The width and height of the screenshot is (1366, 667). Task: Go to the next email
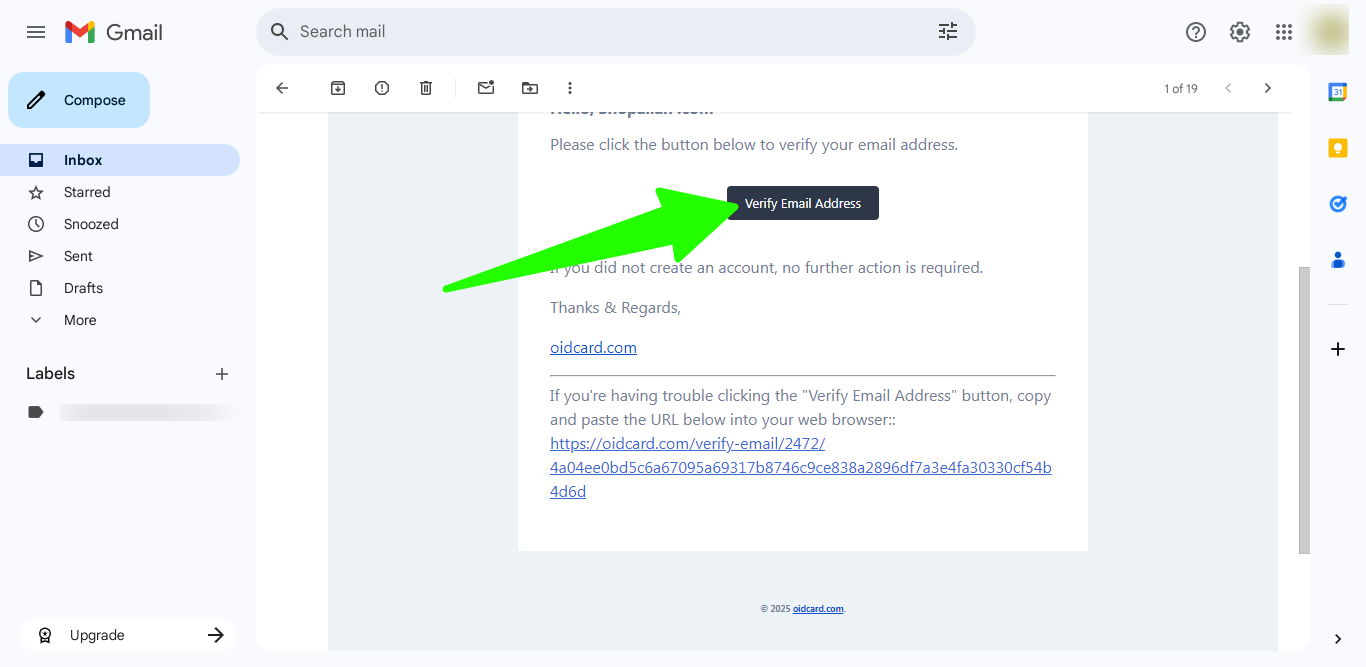tap(1267, 88)
